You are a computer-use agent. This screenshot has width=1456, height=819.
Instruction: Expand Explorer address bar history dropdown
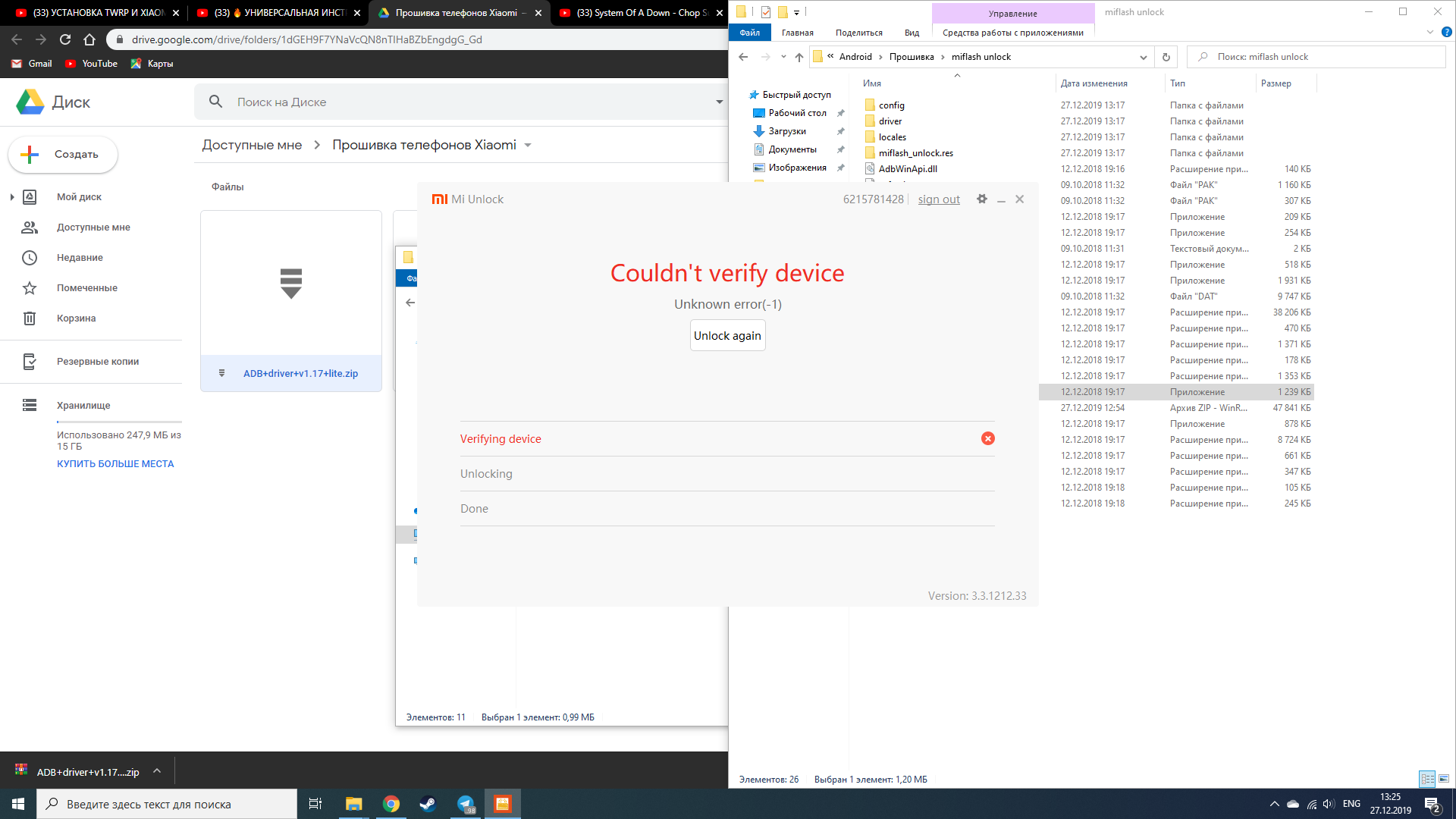point(1143,57)
